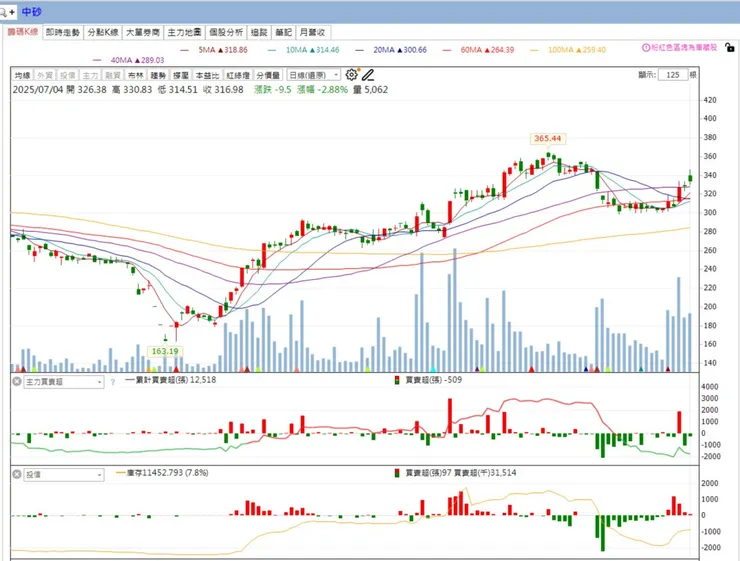Expand the 主力買賣超 indicator dropdown
This screenshot has width=740, height=561.
coord(64,382)
